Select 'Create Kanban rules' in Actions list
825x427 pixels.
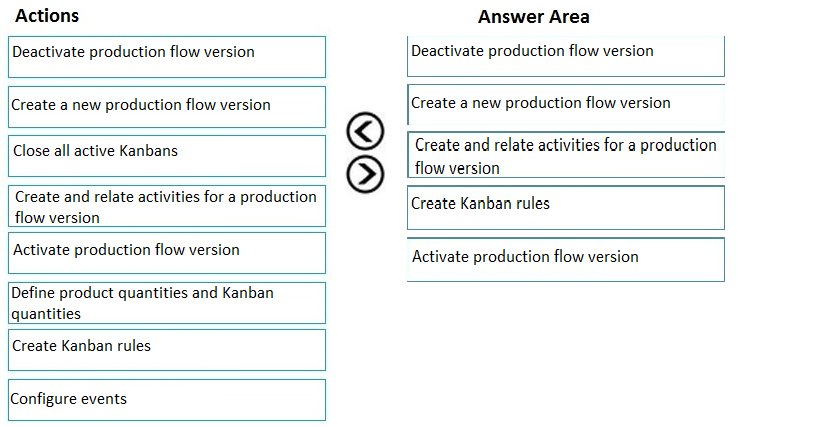pos(167,350)
